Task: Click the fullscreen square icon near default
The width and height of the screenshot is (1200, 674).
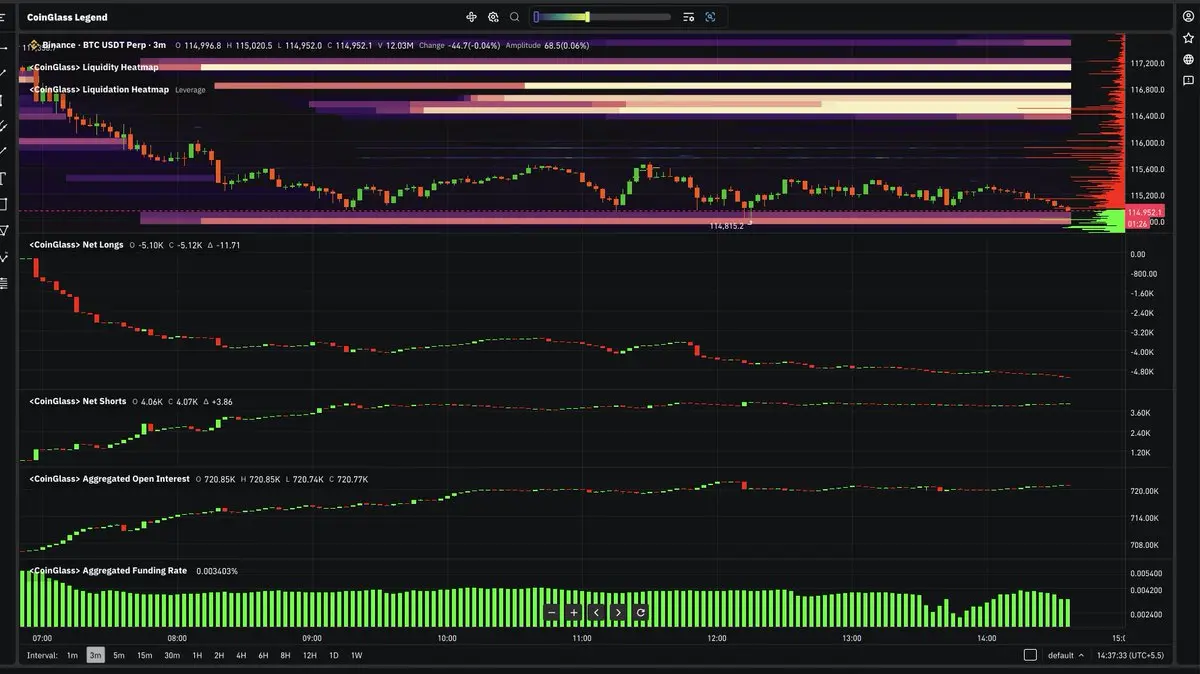Action: coord(1030,655)
